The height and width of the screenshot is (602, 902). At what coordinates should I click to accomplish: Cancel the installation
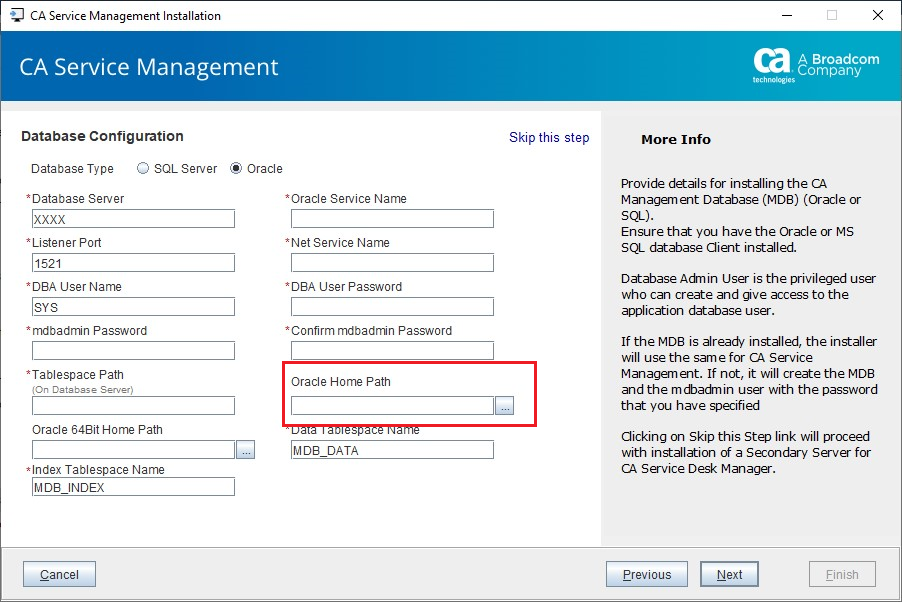[59, 574]
